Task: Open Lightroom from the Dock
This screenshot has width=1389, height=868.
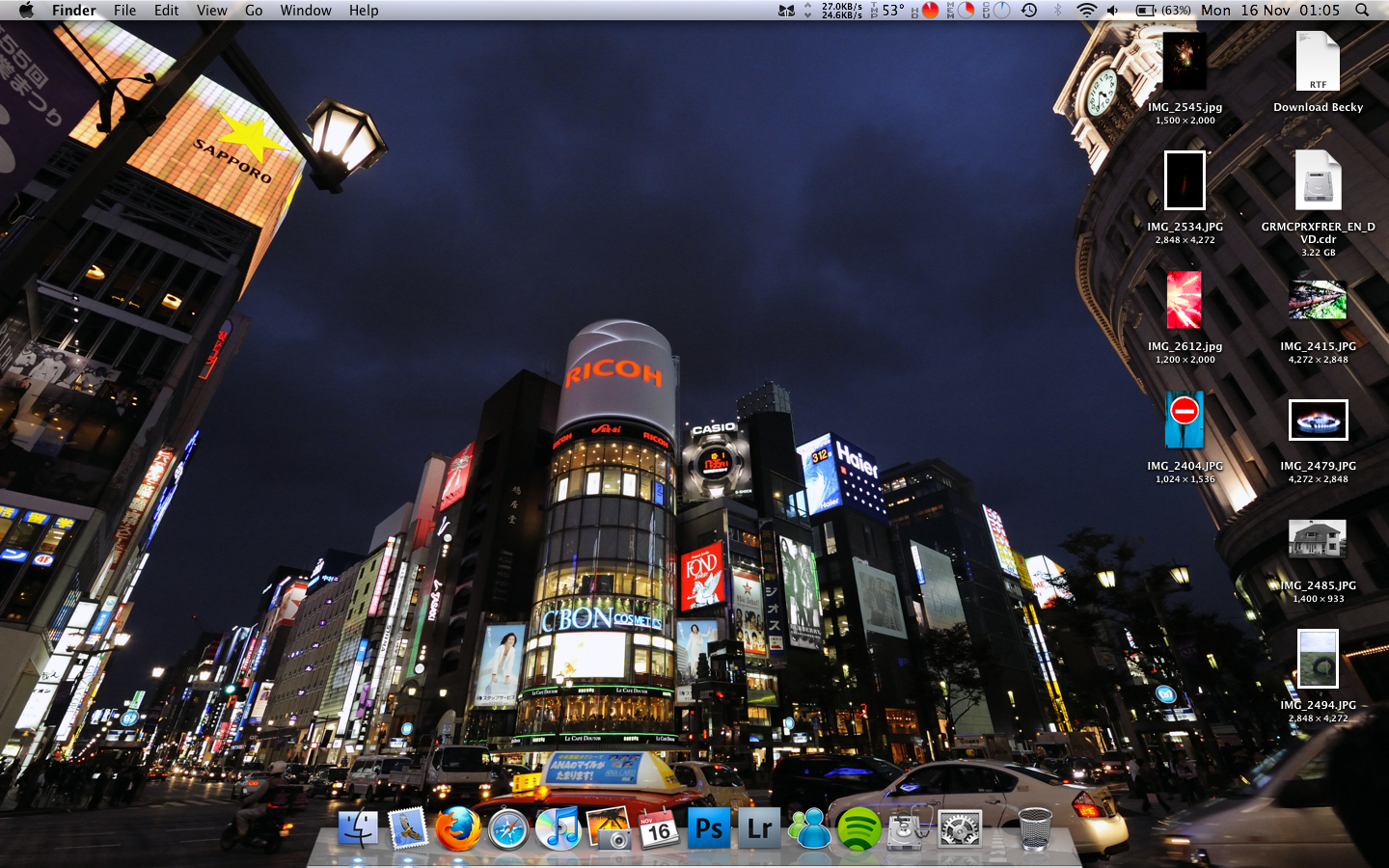Action: coord(759,828)
